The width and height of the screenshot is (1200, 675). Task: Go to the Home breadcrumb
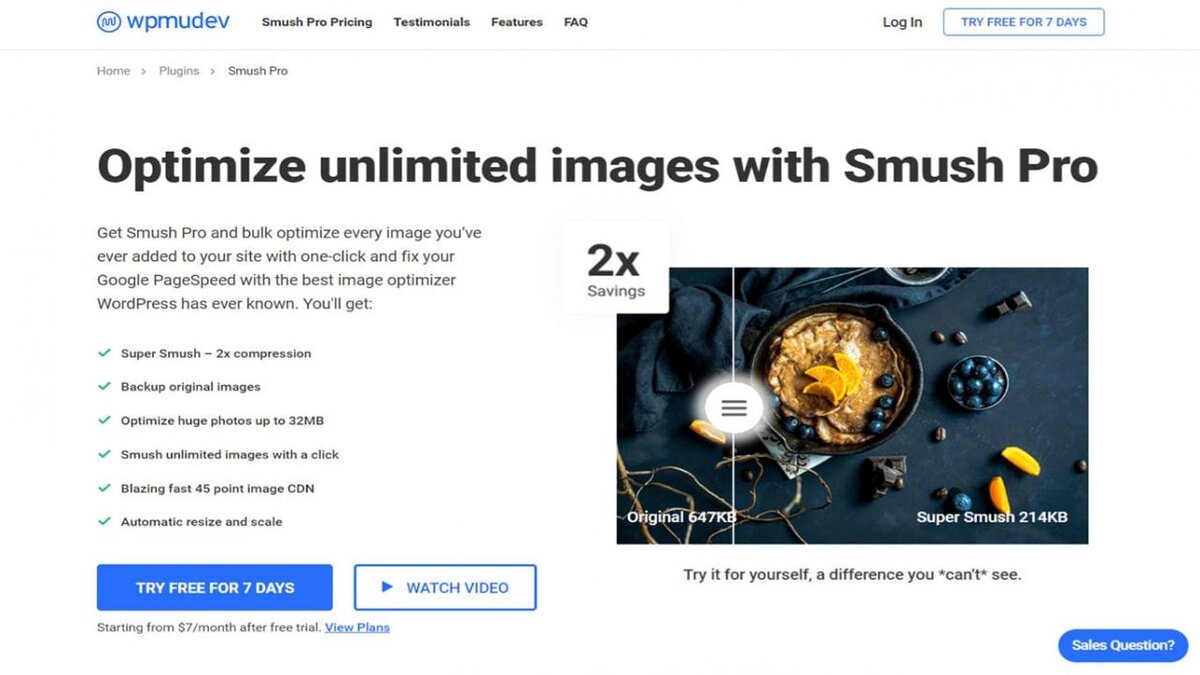pos(113,71)
